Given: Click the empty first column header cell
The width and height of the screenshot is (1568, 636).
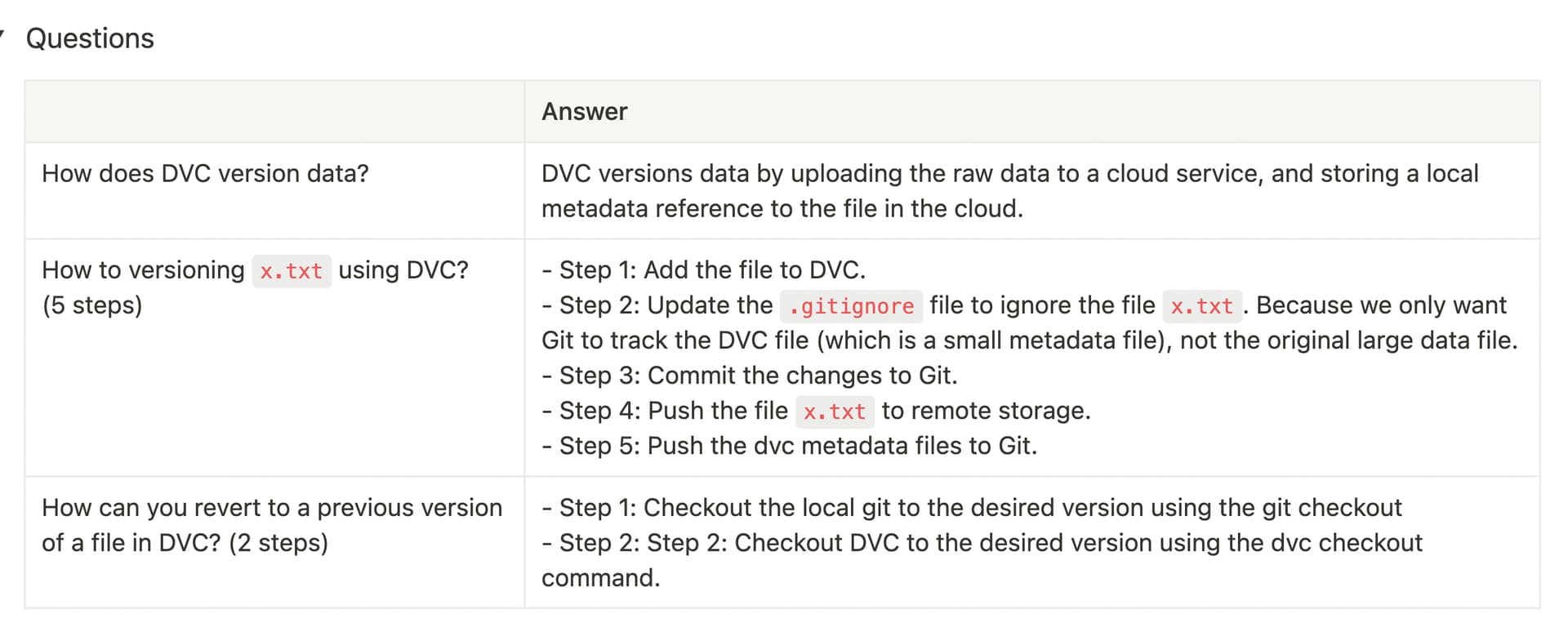Looking at the screenshot, I should pyautogui.click(x=274, y=111).
